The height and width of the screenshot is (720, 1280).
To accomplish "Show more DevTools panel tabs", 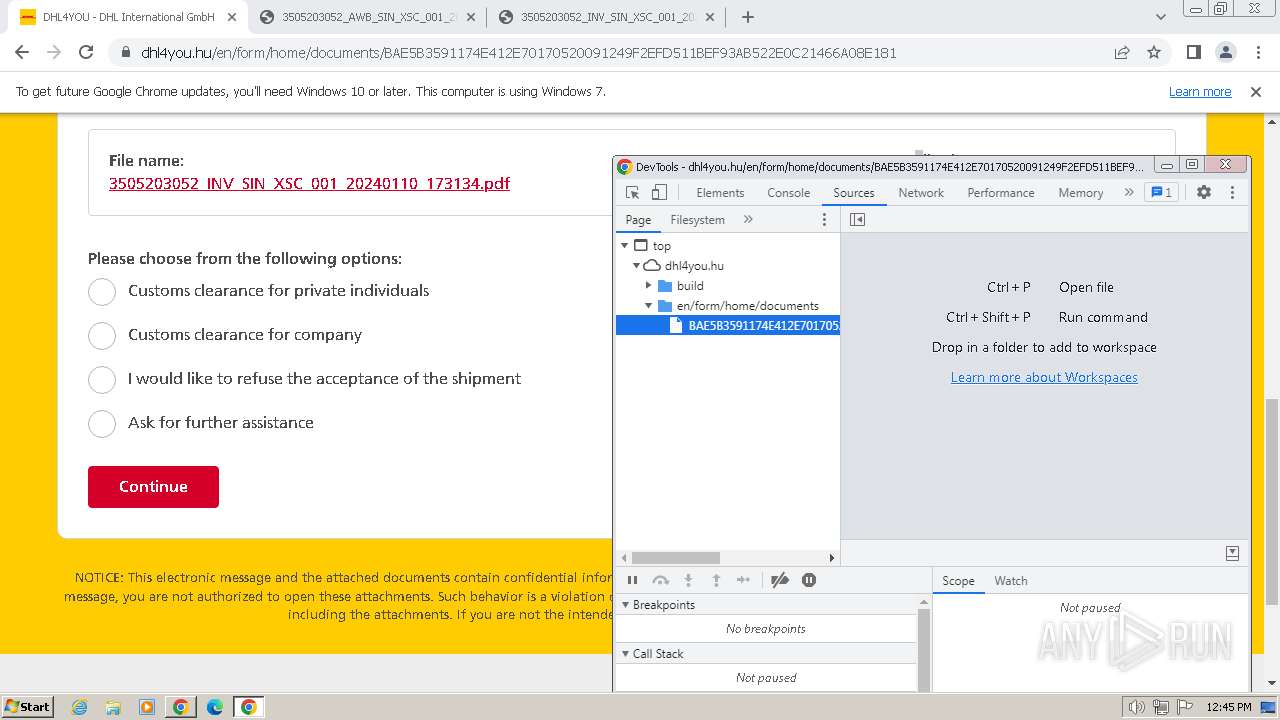I will pos(1129,192).
